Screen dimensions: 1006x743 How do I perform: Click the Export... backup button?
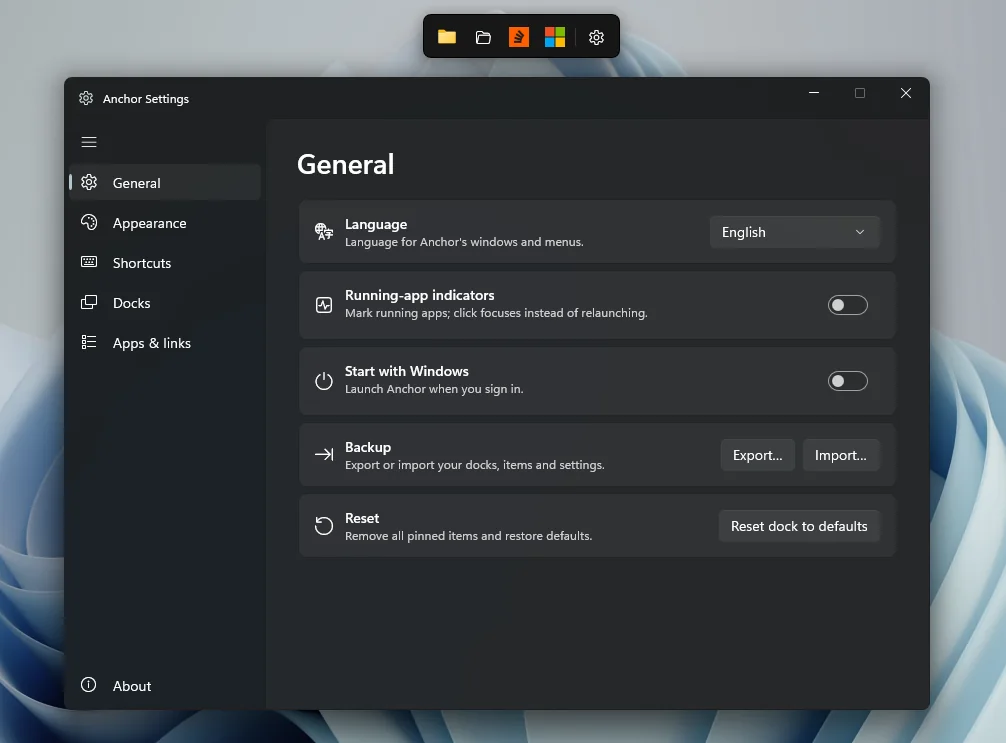(x=758, y=455)
